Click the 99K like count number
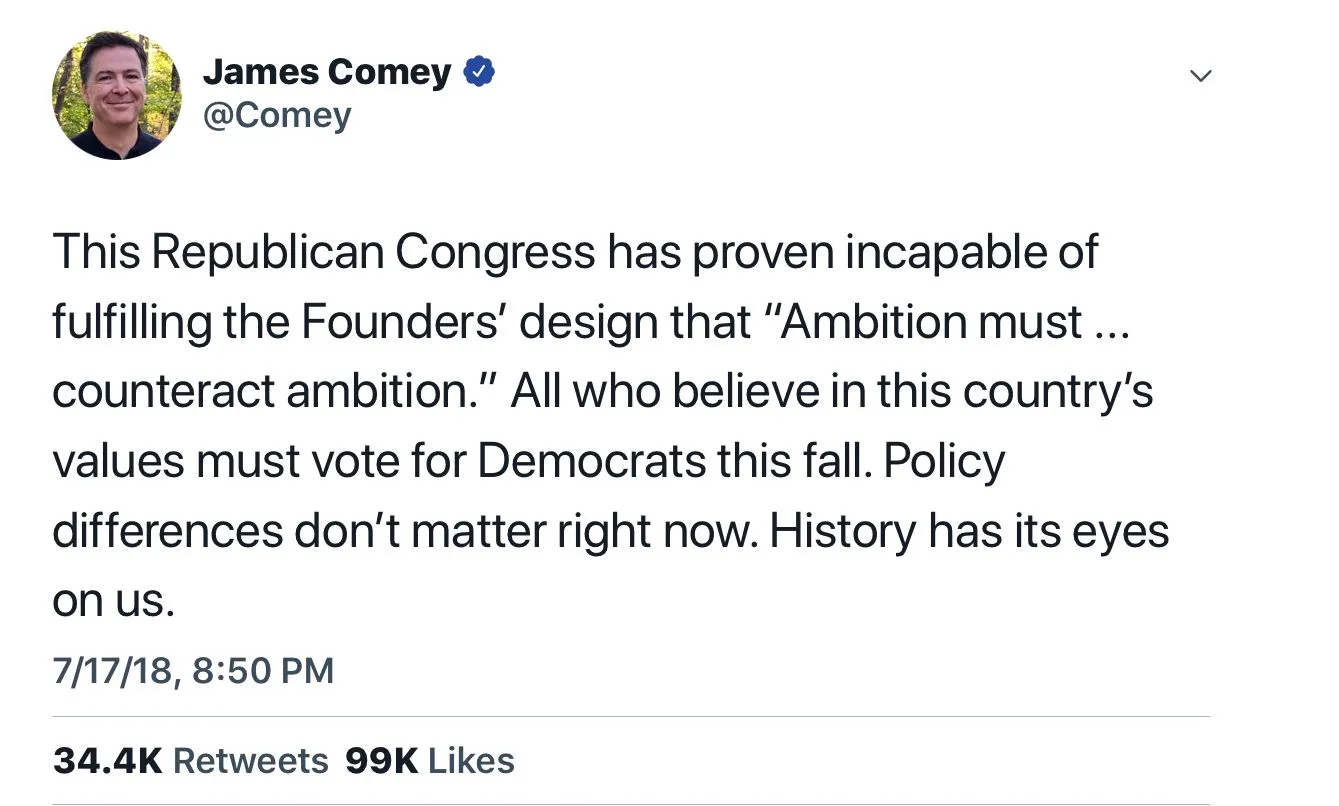The width and height of the screenshot is (1339, 806). [381, 761]
